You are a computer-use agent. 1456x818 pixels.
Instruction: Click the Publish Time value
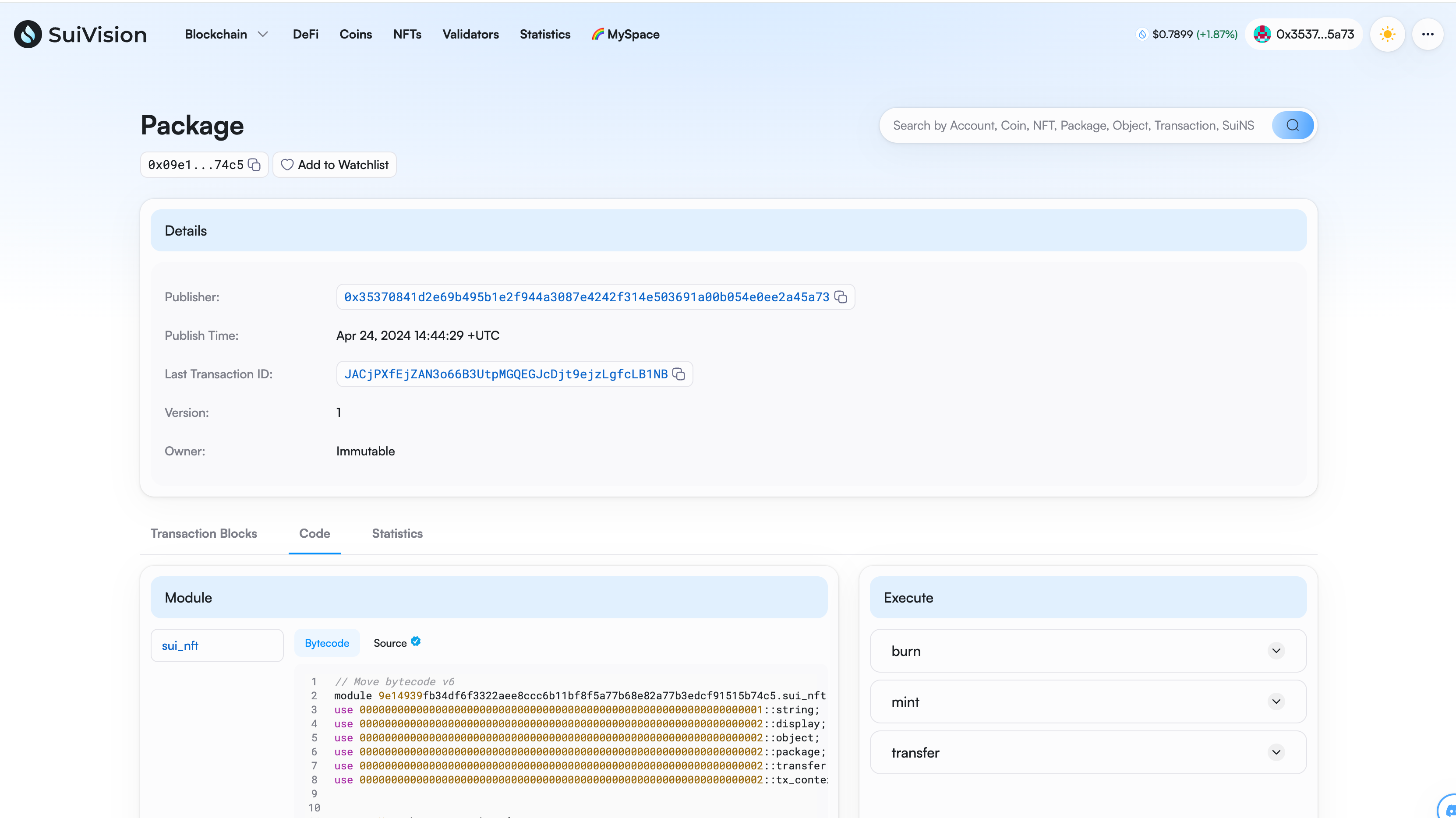pos(418,335)
